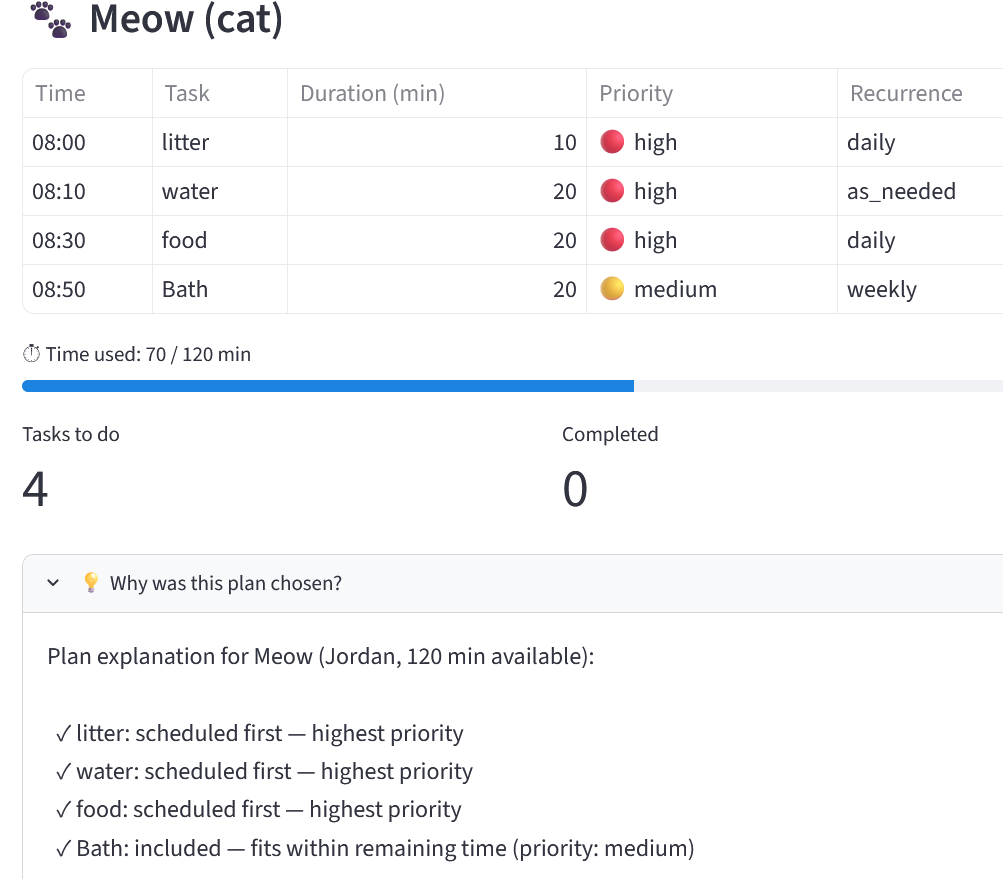Click the Tasks to do metric value 4
The image size is (1003, 879).
(35, 489)
